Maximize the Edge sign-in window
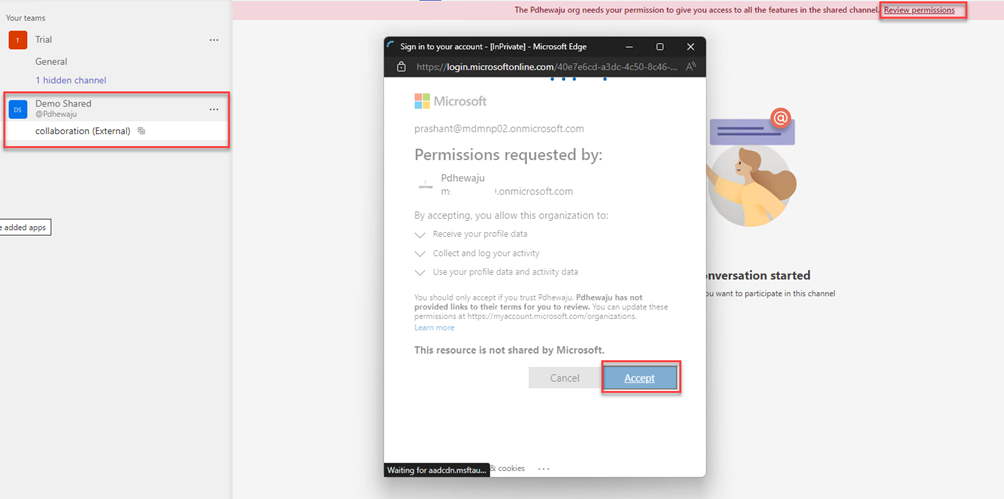The height and width of the screenshot is (499, 1004). pos(660,47)
